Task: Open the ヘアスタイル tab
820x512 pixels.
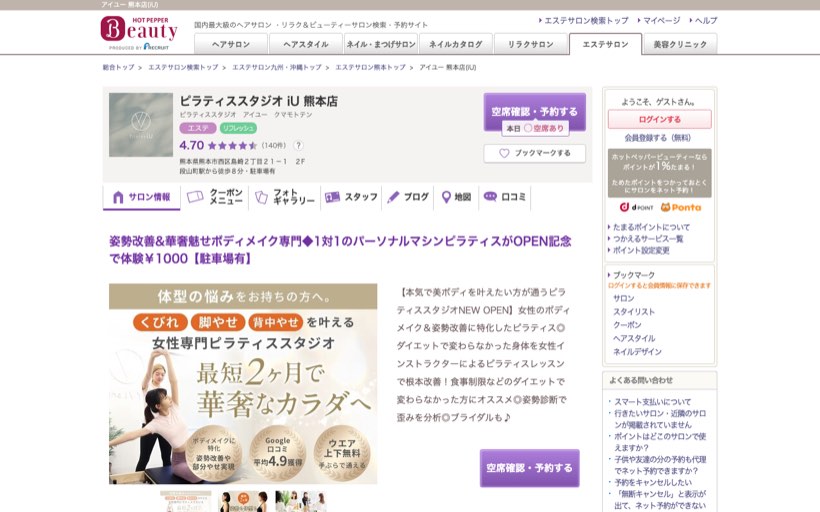Action: (x=306, y=44)
